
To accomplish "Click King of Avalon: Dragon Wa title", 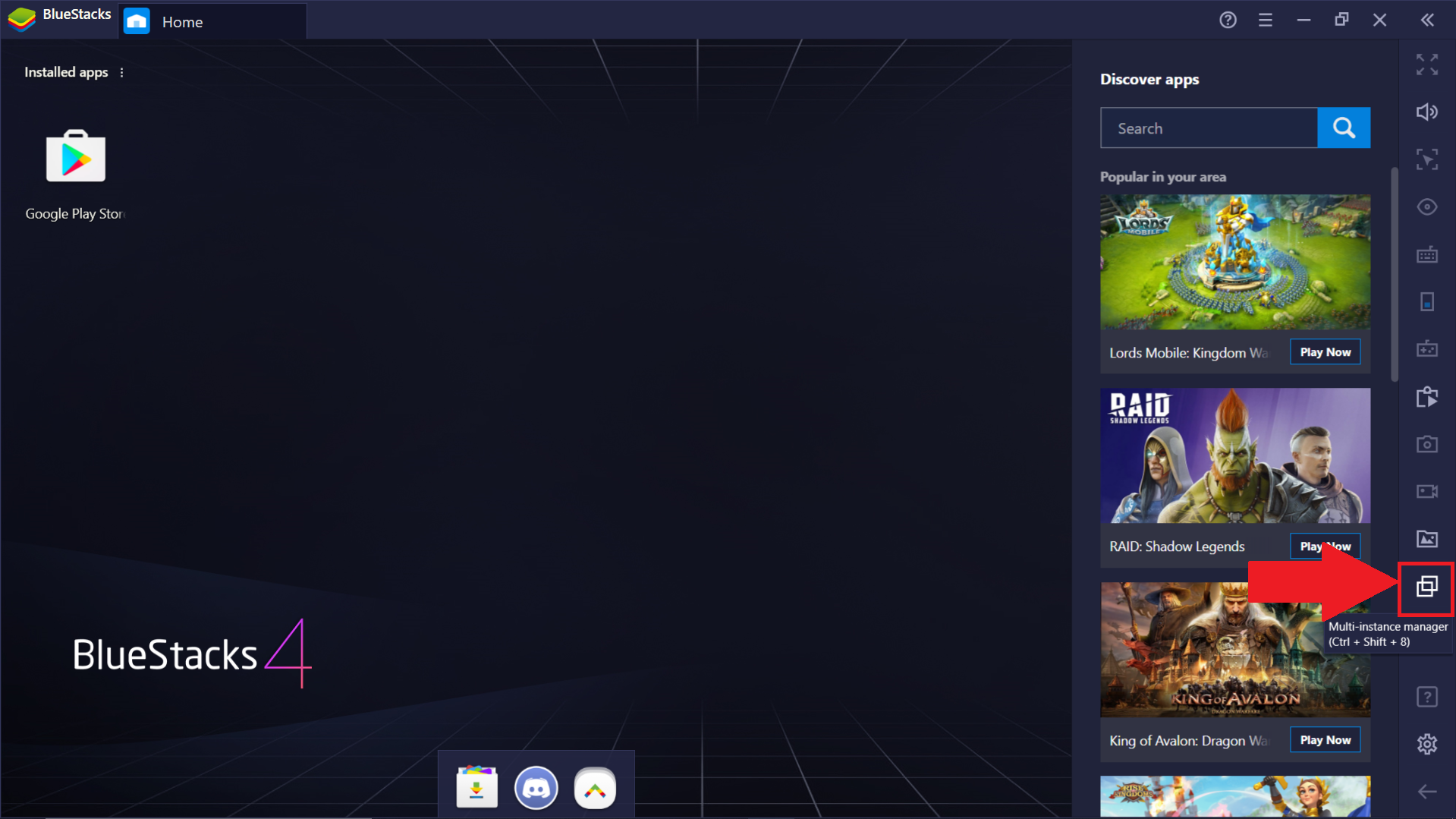I will click(1188, 741).
